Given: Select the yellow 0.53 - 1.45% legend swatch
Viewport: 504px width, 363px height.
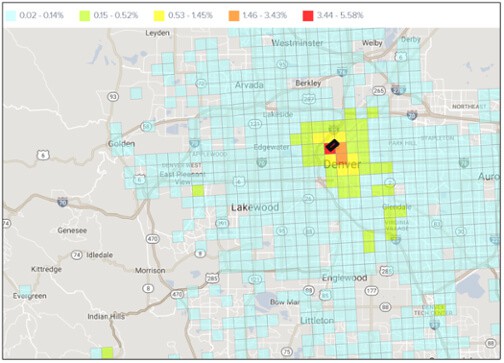Looking at the screenshot, I should pos(159,16).
